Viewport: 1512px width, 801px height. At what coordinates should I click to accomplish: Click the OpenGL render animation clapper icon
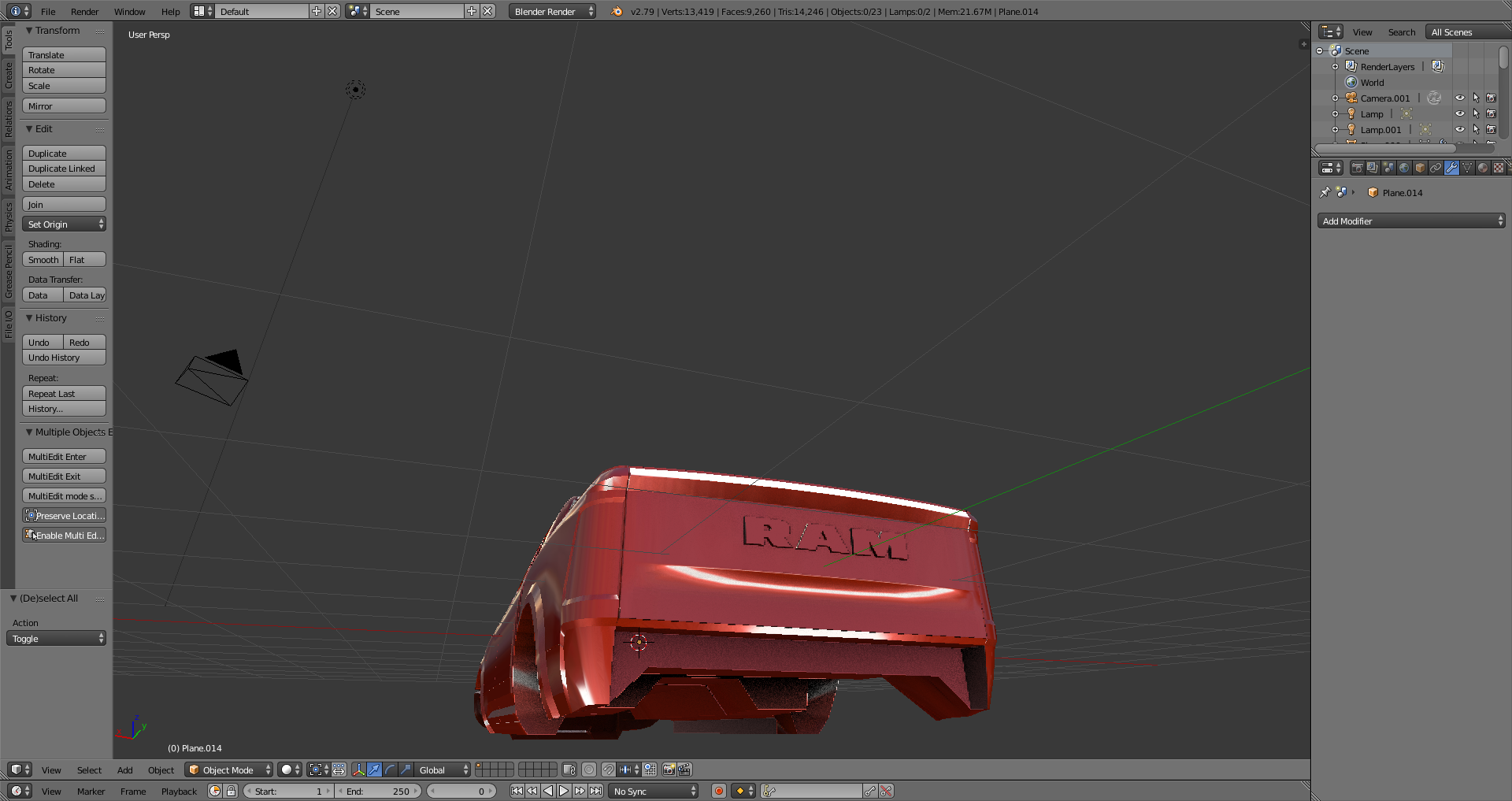[684, 769]
